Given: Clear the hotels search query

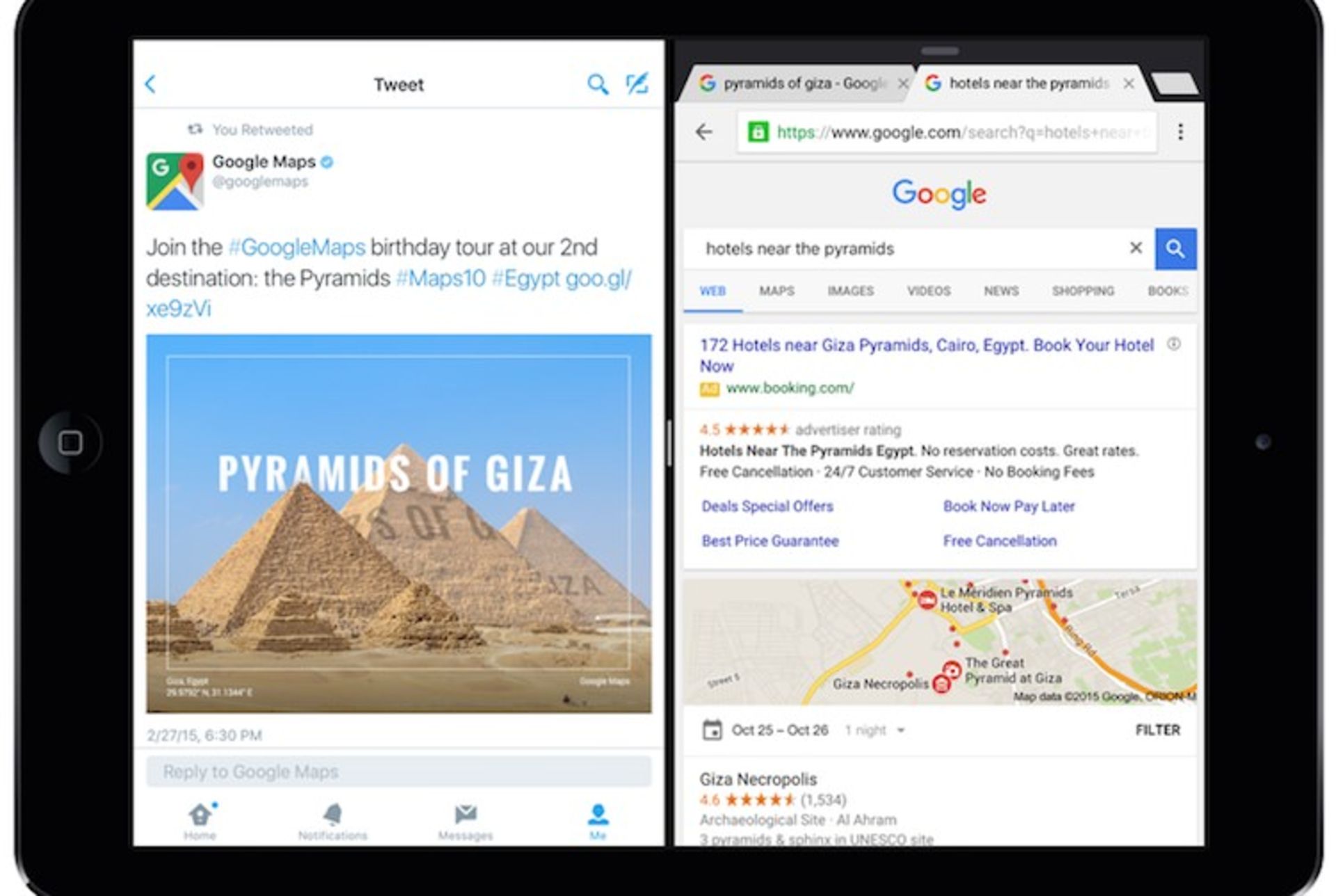Looking at the screenshot, I should coord(1136,248).
